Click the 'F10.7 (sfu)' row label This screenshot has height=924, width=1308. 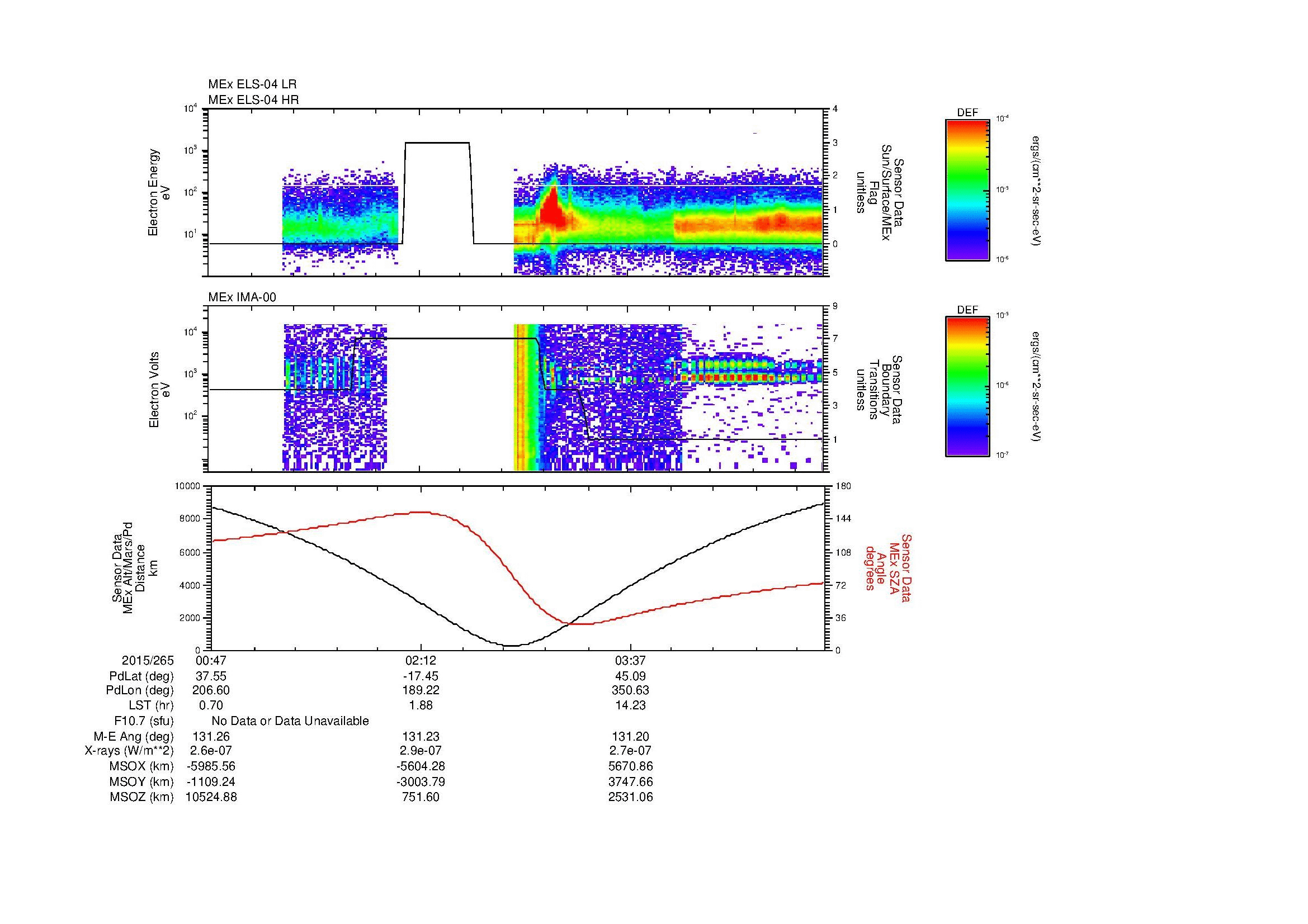[x=144, y=721]
